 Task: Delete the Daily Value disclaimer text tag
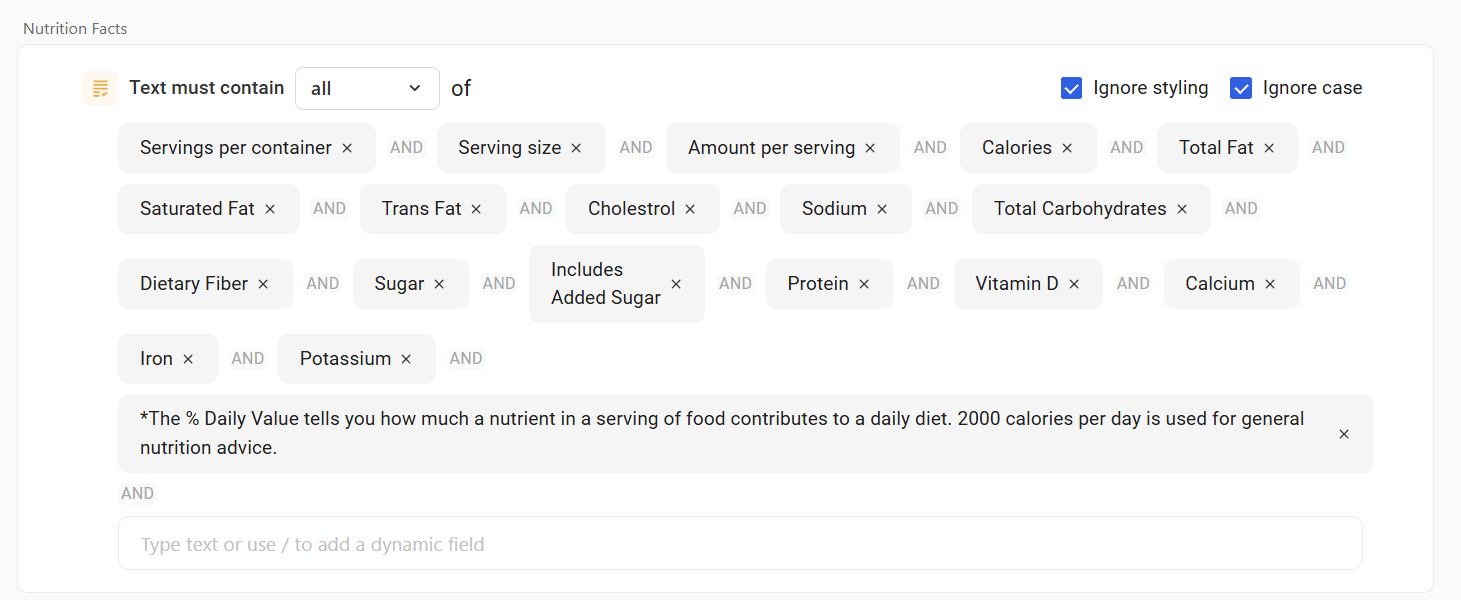click(x=1344, y=434)
